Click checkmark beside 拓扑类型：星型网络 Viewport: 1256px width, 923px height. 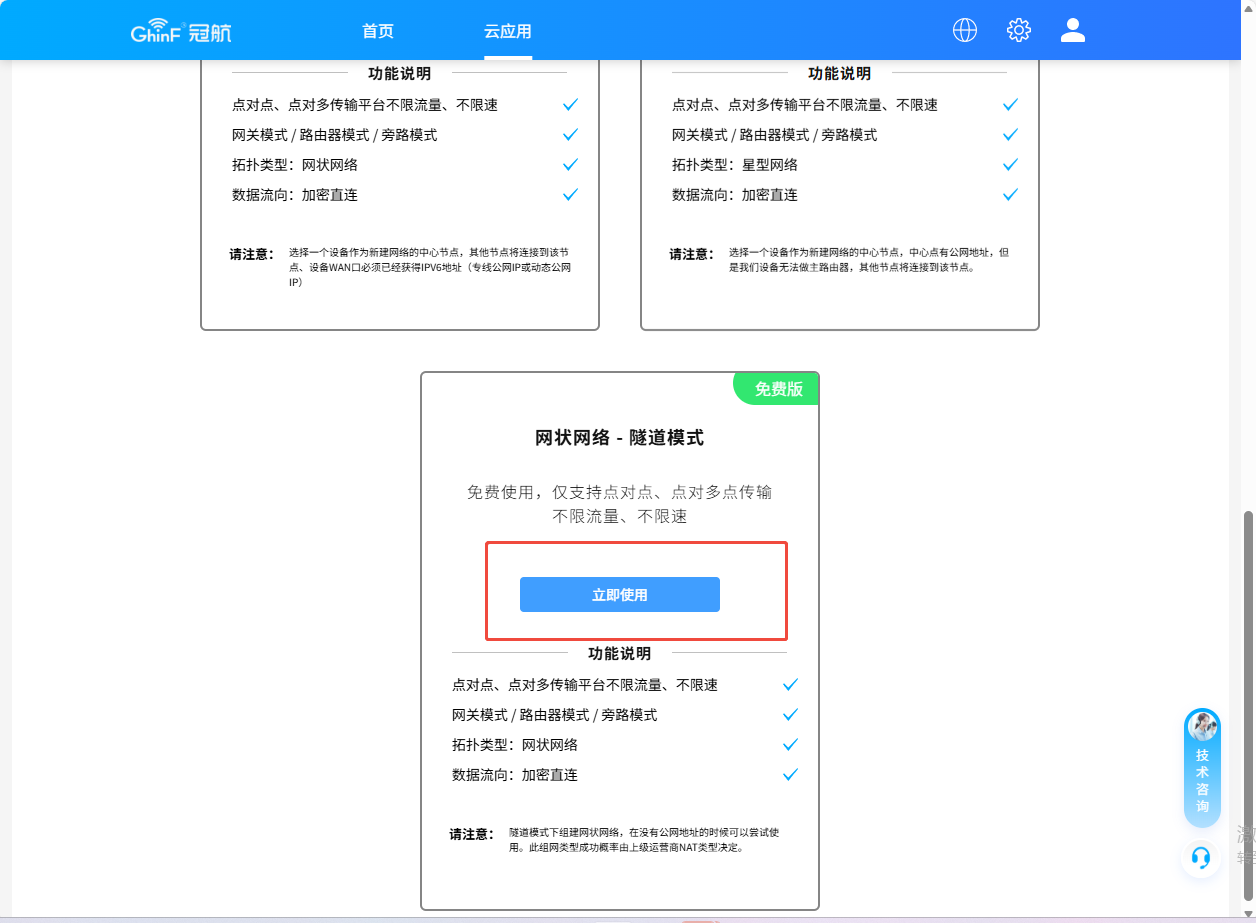tap(1010, 165)
